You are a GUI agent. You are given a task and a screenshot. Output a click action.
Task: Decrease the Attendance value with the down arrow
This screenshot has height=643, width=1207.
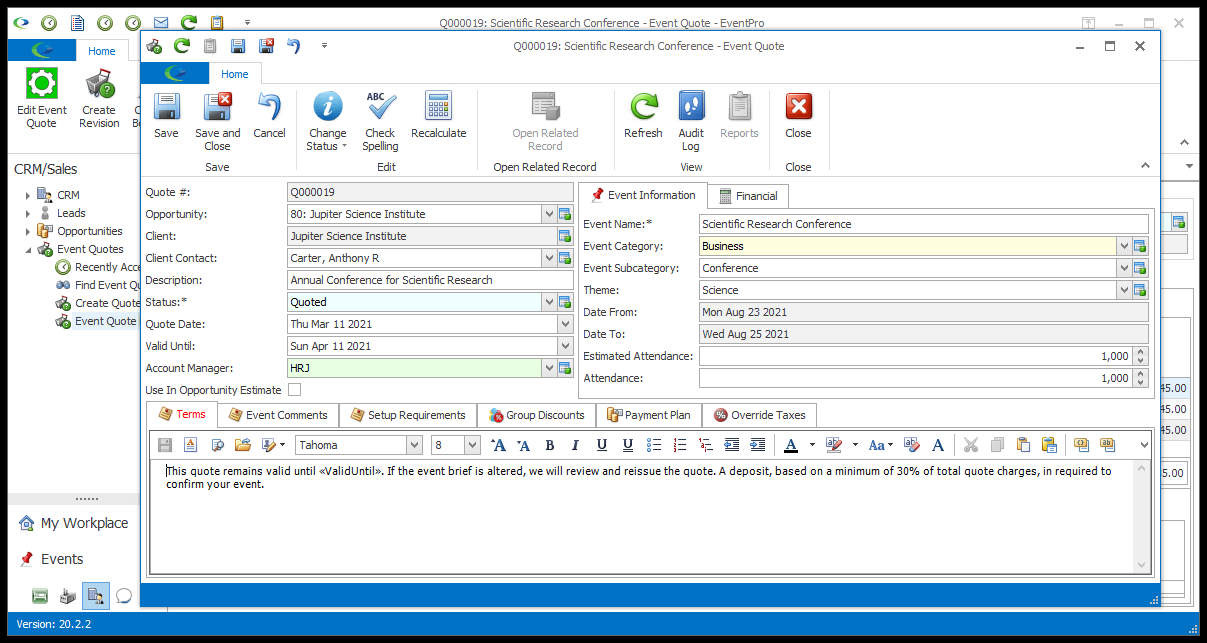[1142, 383]
